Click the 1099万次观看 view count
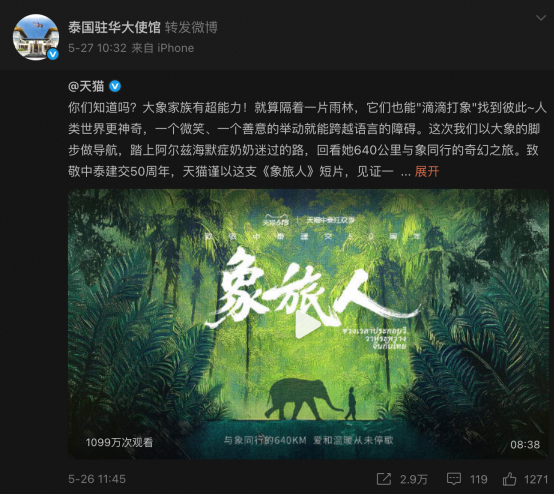The height and width of the screenshot is (495, 554). tap(119, 442)
